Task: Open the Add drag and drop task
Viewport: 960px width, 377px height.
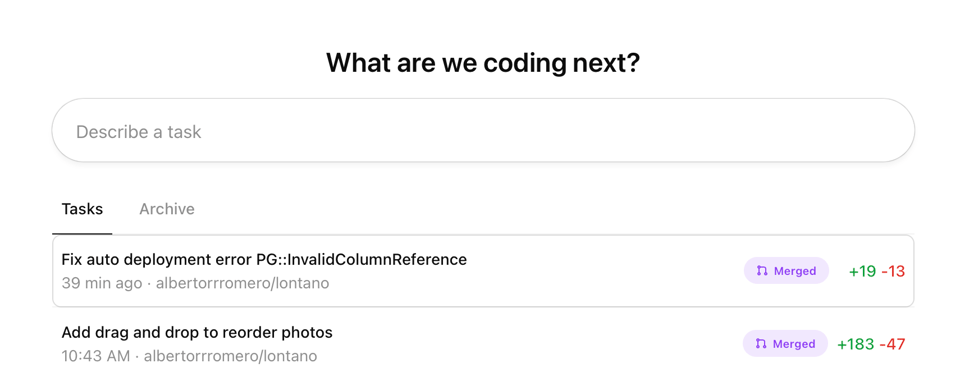Action: point(197,332)
